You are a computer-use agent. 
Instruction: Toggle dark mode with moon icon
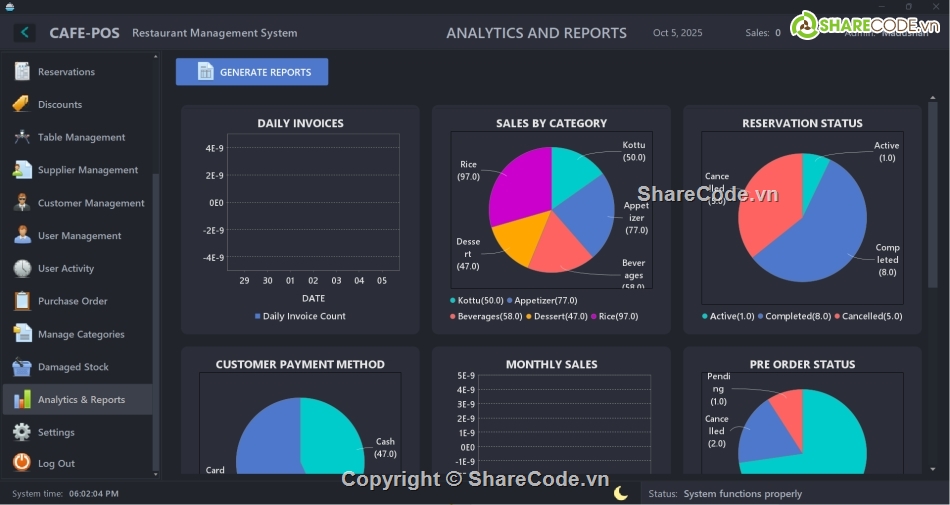pyautogui.click(x=621, y=493)
